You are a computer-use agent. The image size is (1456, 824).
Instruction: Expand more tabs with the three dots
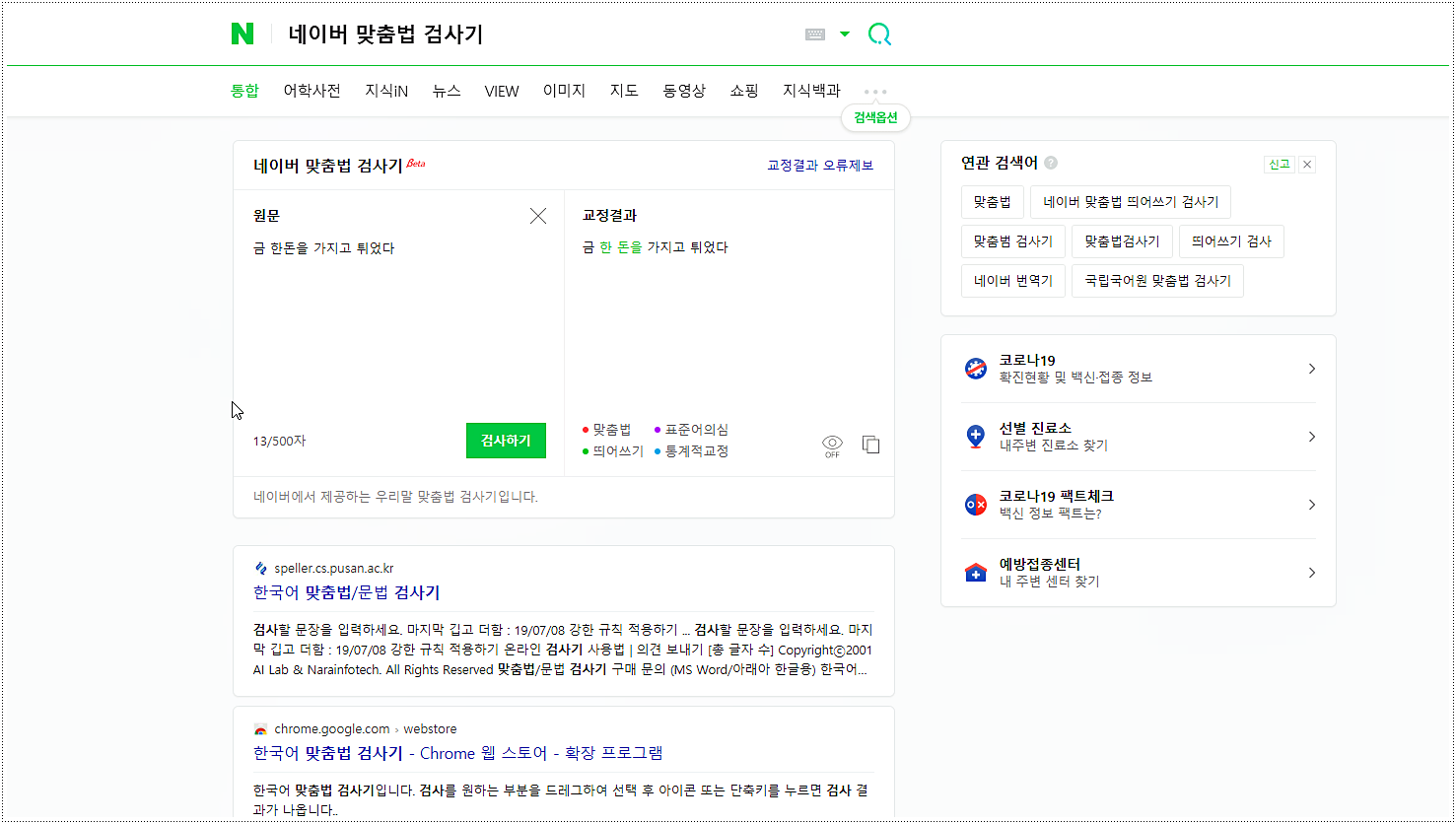(875, 92)
